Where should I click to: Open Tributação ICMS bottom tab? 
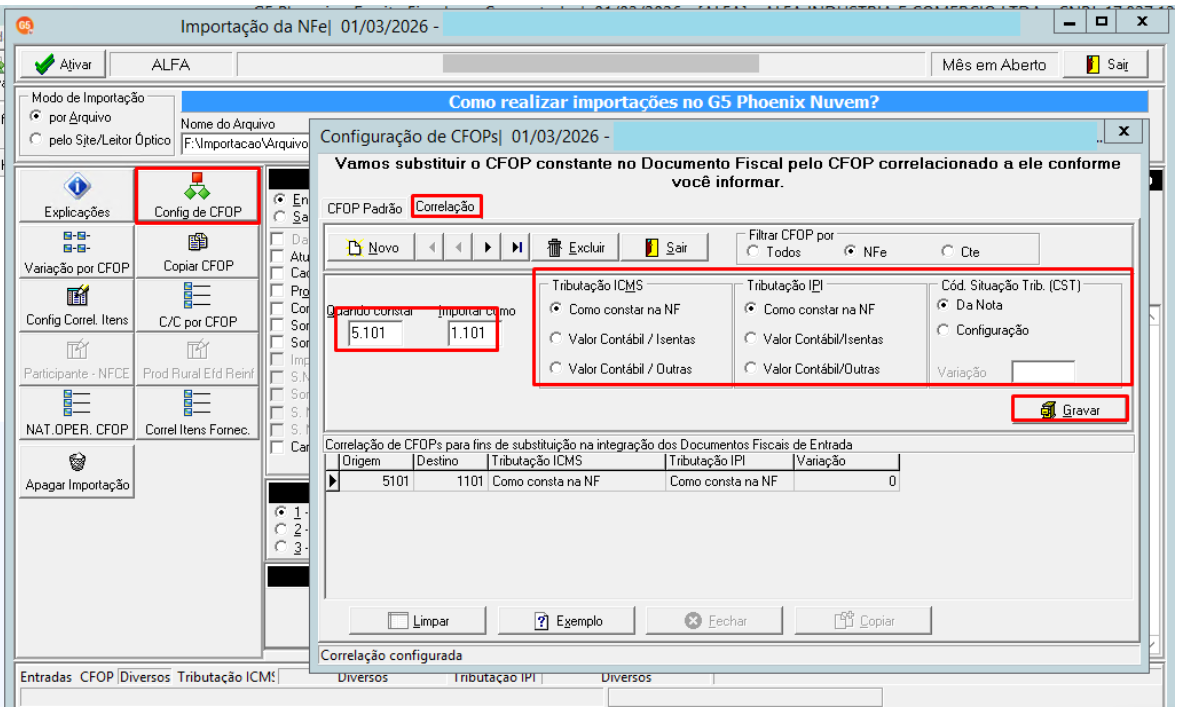tap(226, 677)
